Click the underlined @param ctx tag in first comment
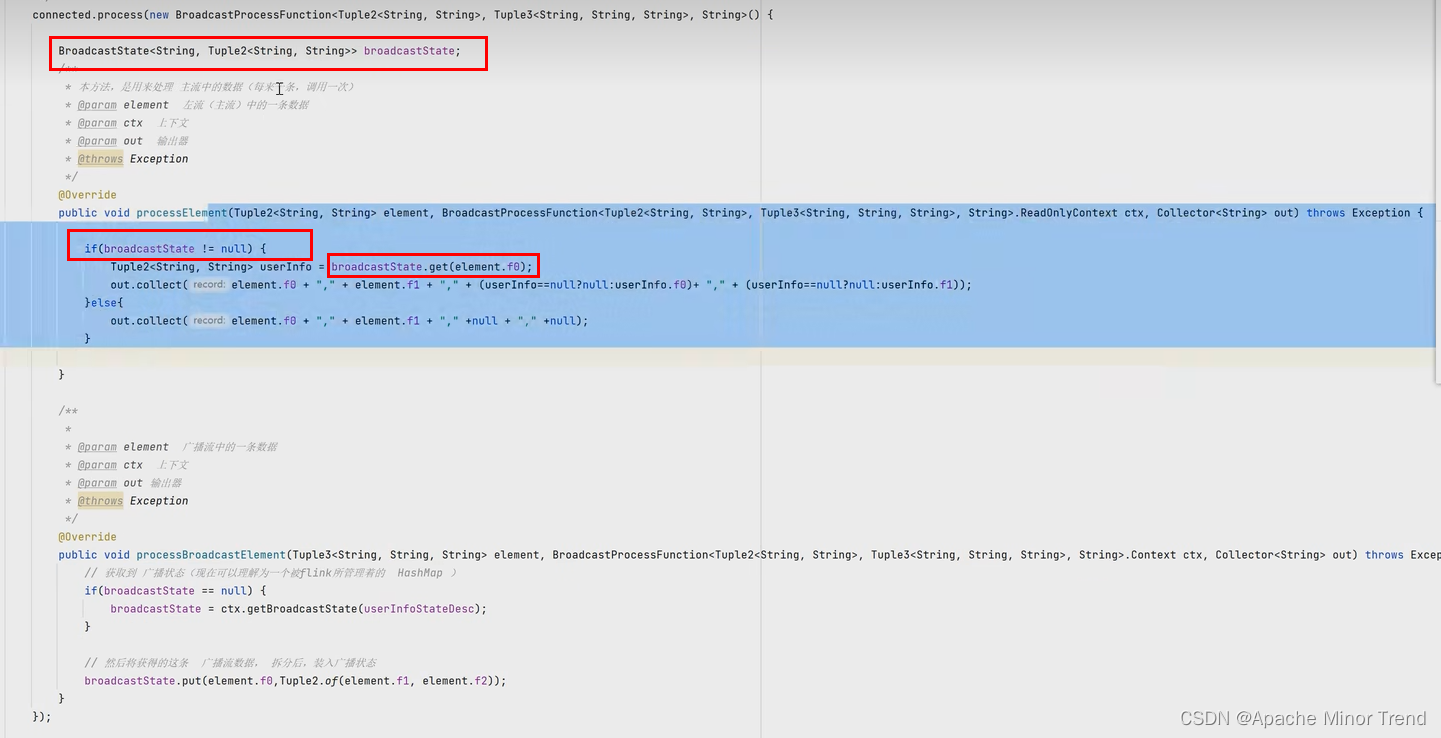Viewport: 1441px width, 738px height. [x=97, y=122]
